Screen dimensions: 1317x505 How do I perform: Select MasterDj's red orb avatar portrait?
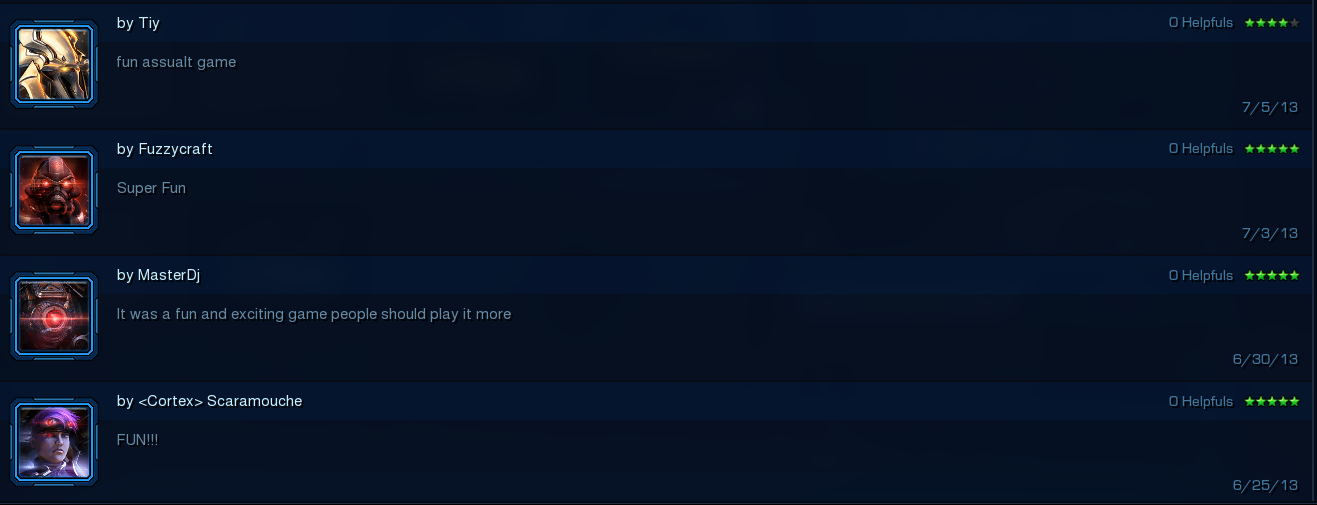pos(54,317)
